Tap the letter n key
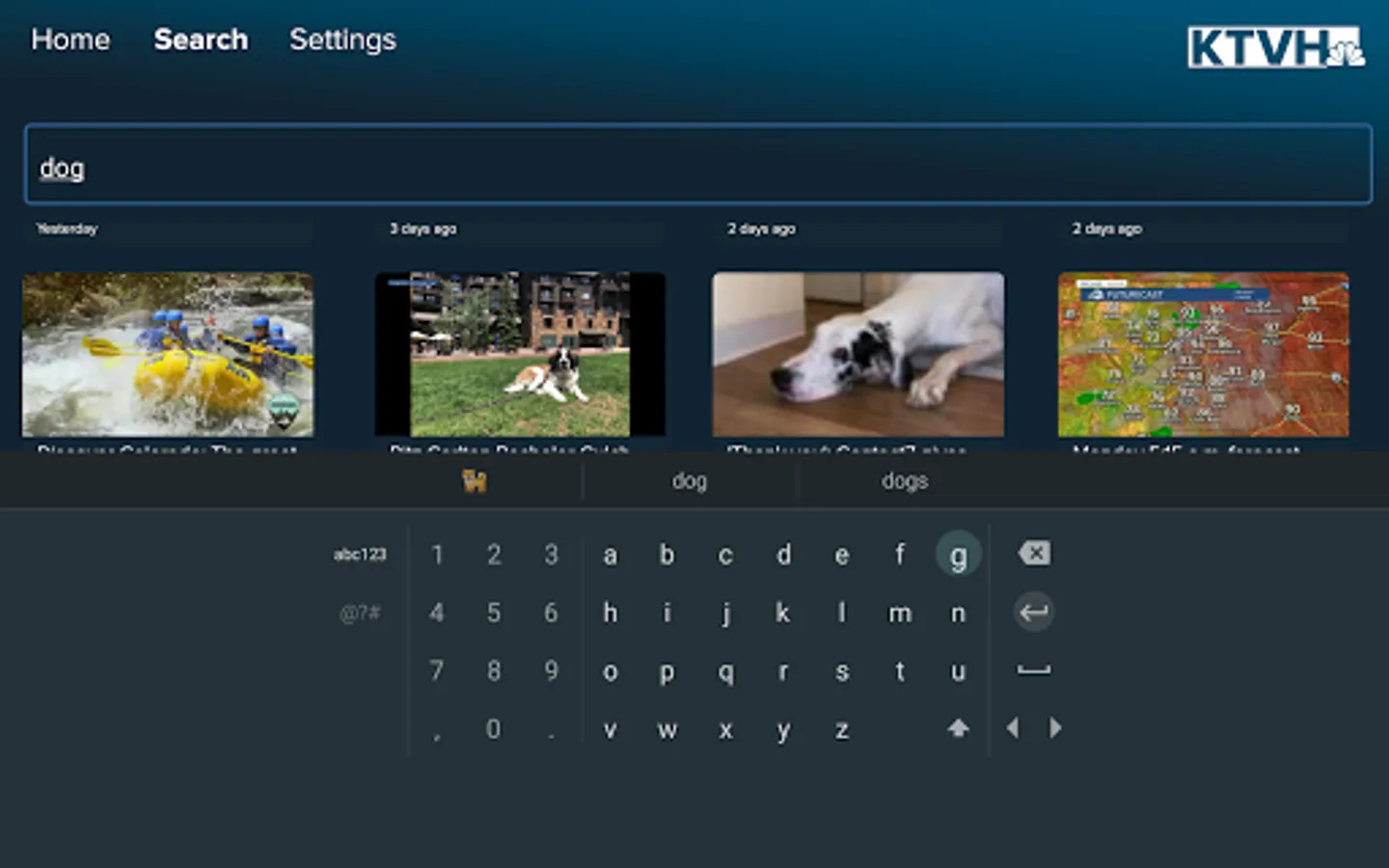This screenshot has width=1389, height=868. click(958, 613)
